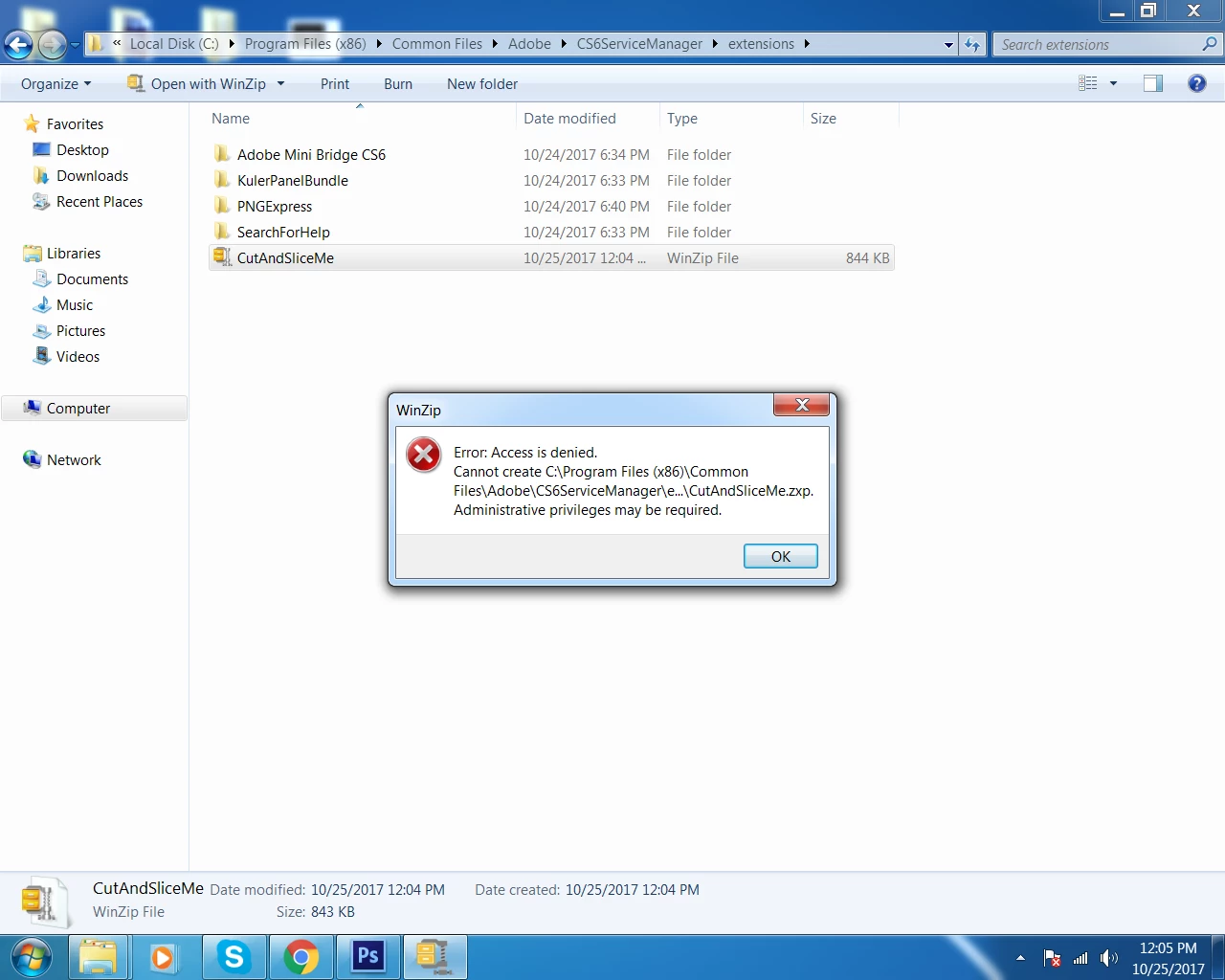Image resolution: width=1225 pixels, height=980 pixels.
Task: Click Print in the toolbar
Action: click(335, 84)
